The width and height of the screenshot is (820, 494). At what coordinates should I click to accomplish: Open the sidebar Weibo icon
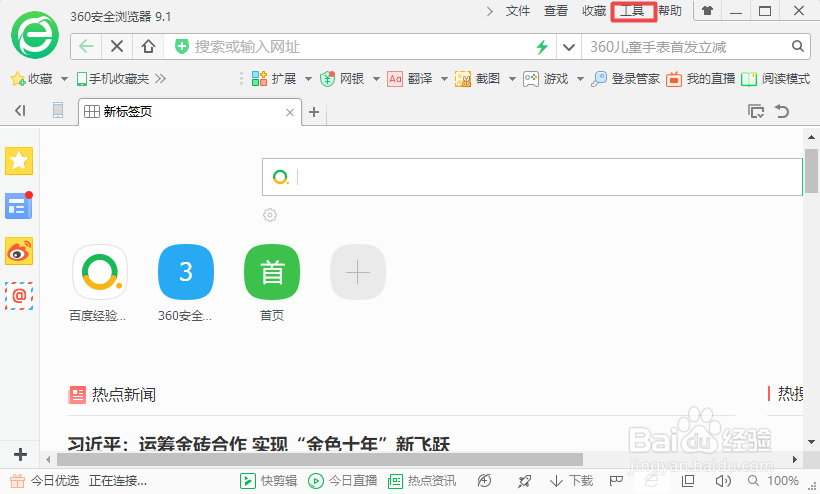(x=19, y=251)
